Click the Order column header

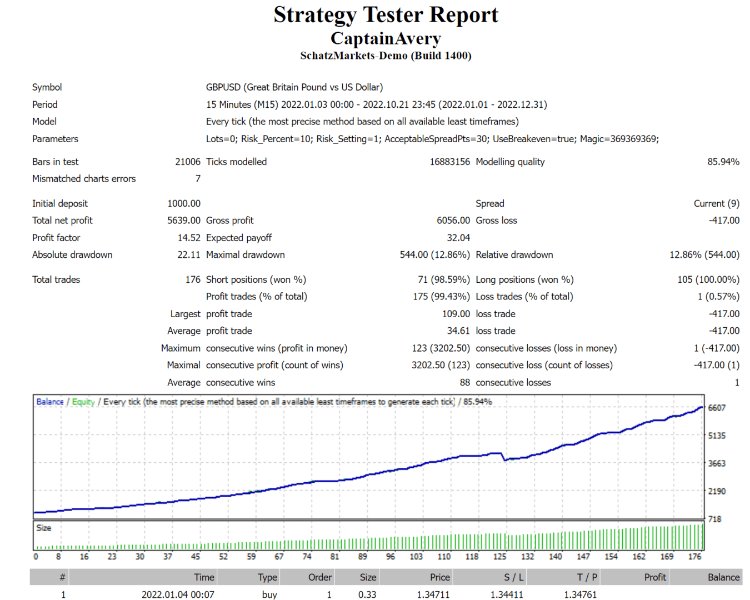319,577
